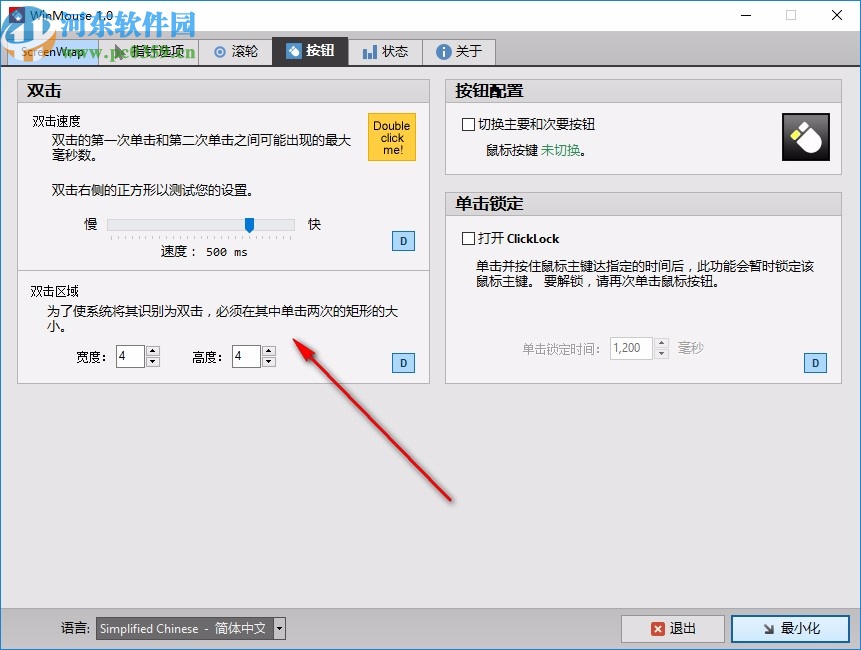Reset double-click area with its D button
This screenshot has width=861, height=650.
[404, 363]
